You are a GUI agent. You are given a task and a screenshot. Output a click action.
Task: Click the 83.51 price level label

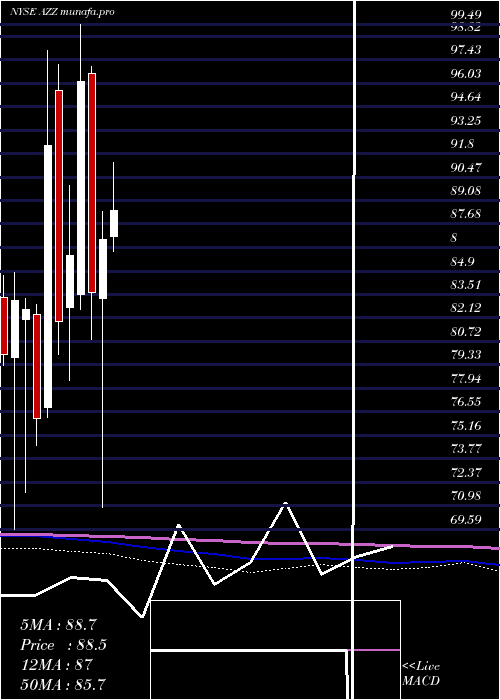pos(466,285)
